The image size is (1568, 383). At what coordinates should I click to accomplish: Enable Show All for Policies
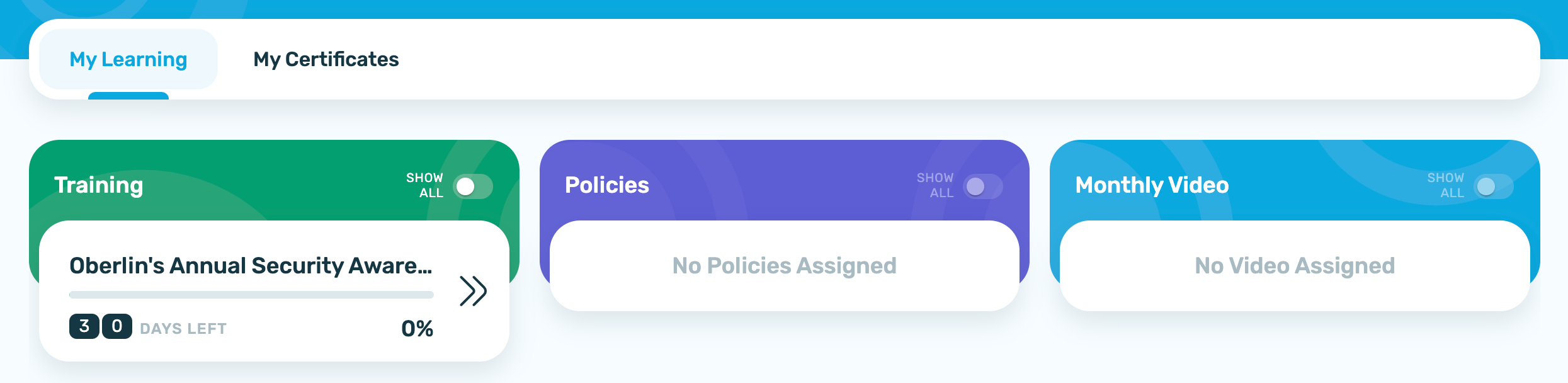(x=983, y=186)
